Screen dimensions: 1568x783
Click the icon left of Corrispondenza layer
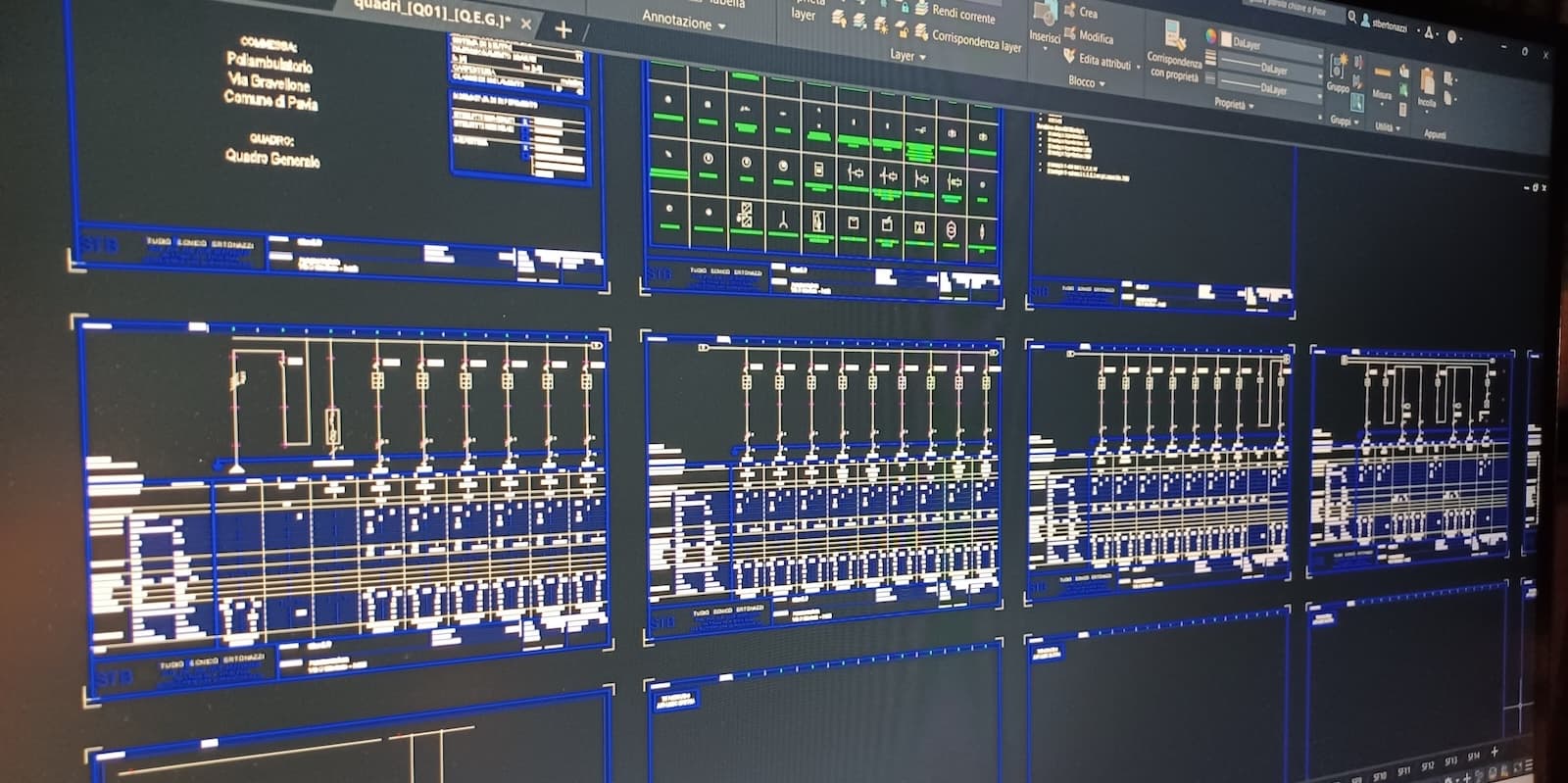point(921,33)
